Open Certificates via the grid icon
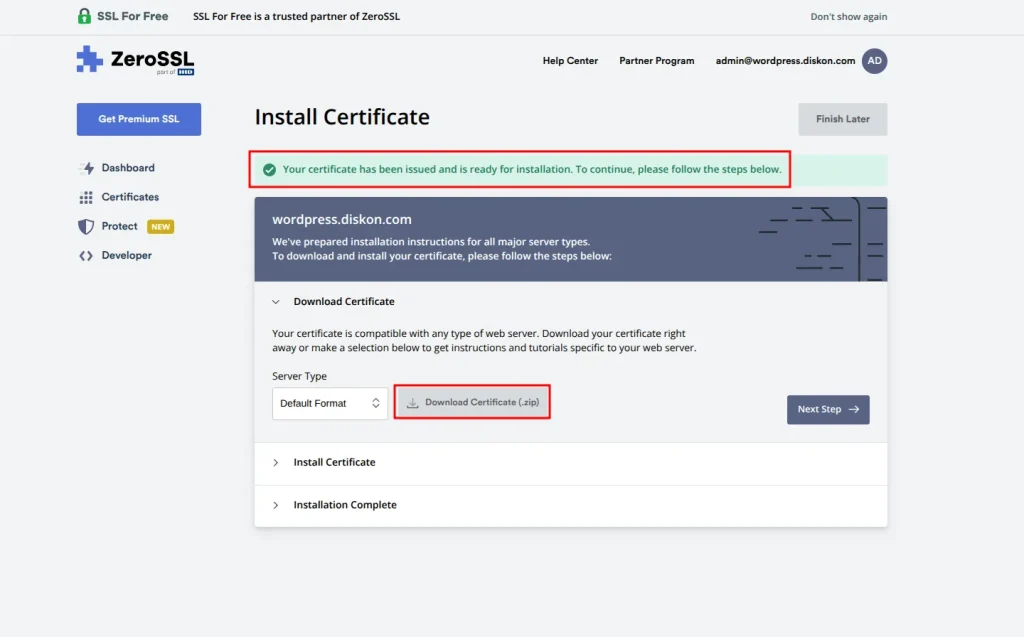The image size is (1024, 637). point(85,196)
